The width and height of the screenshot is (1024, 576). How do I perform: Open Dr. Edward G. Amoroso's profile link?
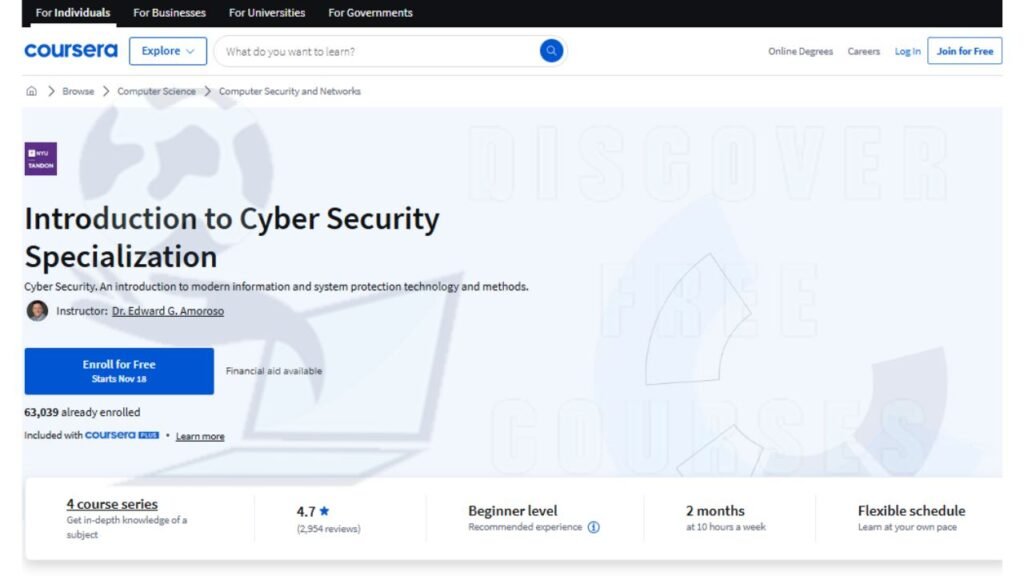pos(168,311)
